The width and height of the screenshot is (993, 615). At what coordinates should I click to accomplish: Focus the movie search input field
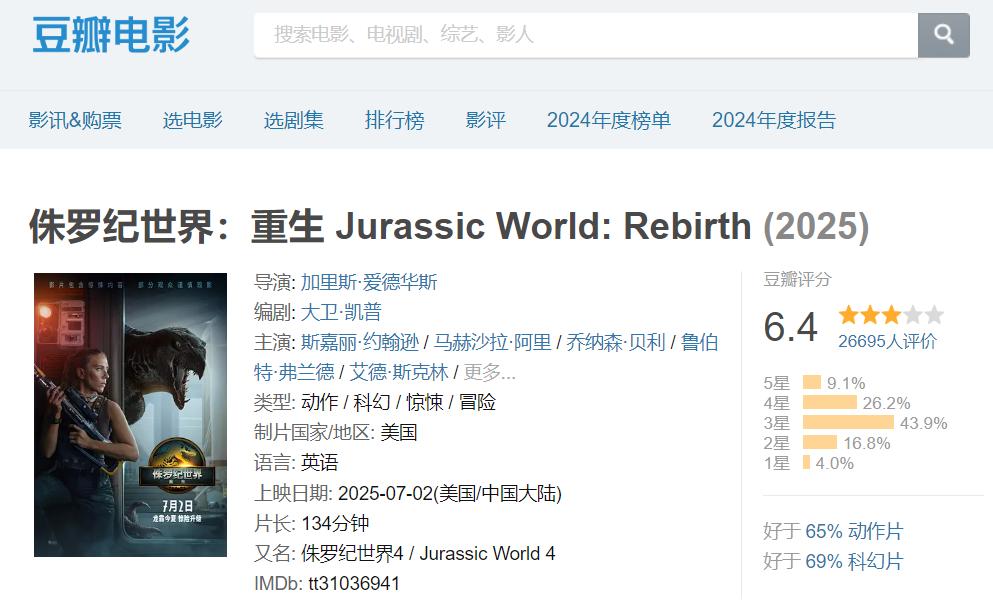[586, 35]
